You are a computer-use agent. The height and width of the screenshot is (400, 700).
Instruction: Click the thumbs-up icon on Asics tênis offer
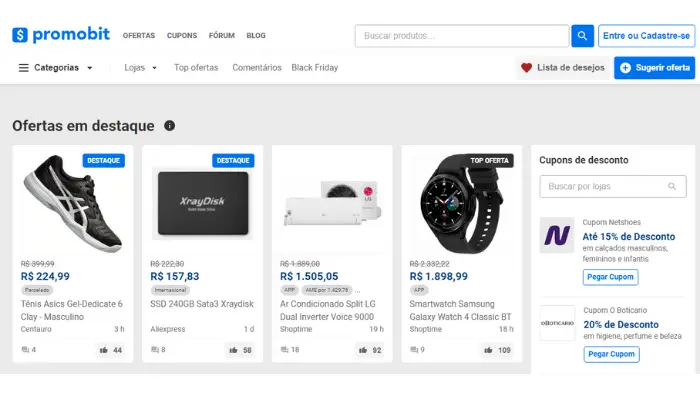(x=104, y=350)
